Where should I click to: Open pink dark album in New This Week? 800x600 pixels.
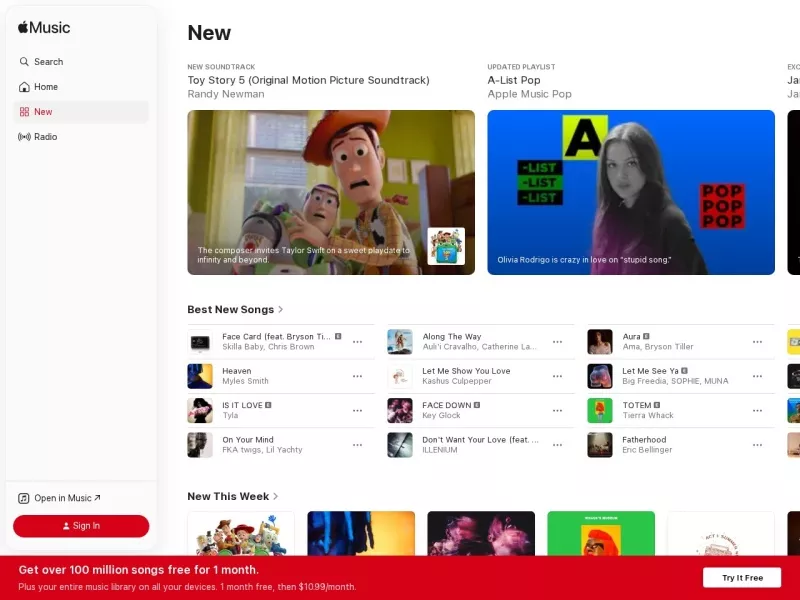(x=481, y=533)
